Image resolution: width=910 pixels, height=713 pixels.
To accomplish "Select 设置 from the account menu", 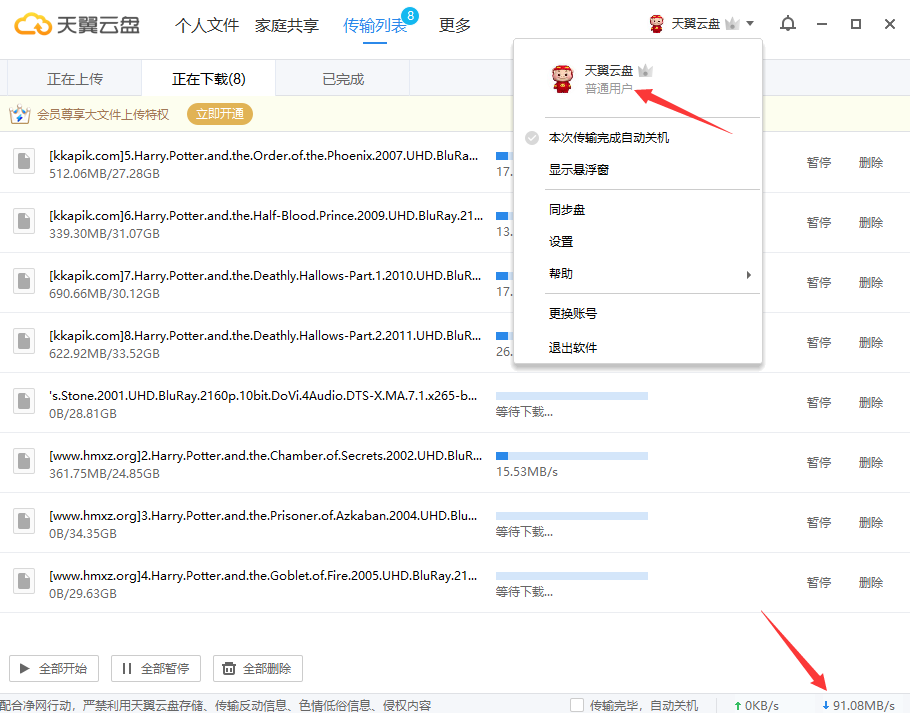I will click(x=561, y=242).
